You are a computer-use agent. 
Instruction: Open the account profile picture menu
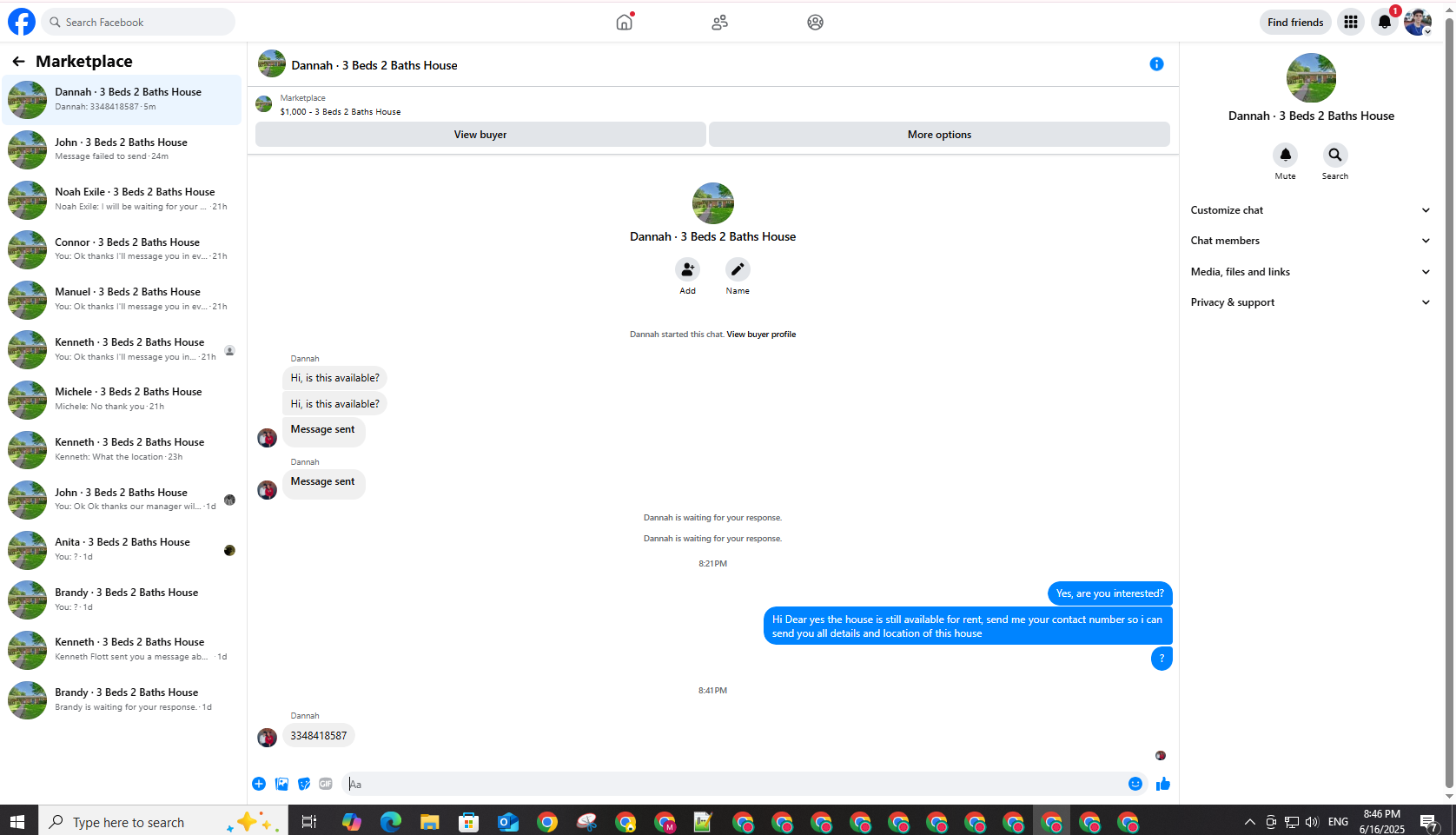click(1418, 22)
